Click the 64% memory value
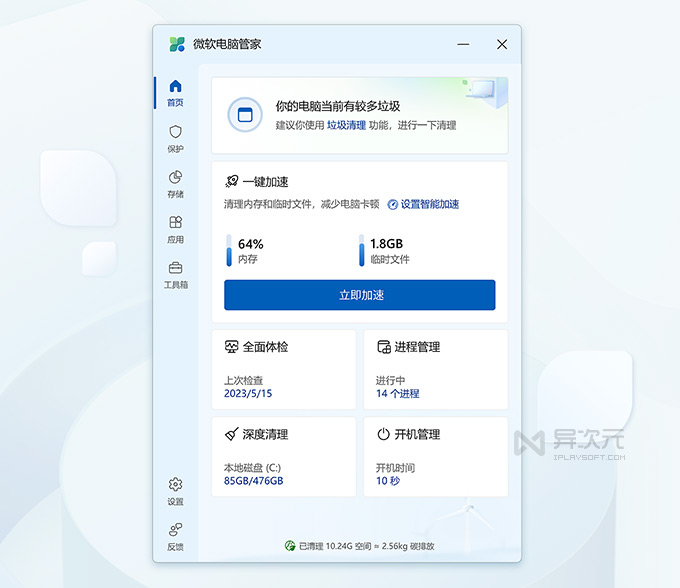This screenshot has width=680, height=588. [251, 244]
